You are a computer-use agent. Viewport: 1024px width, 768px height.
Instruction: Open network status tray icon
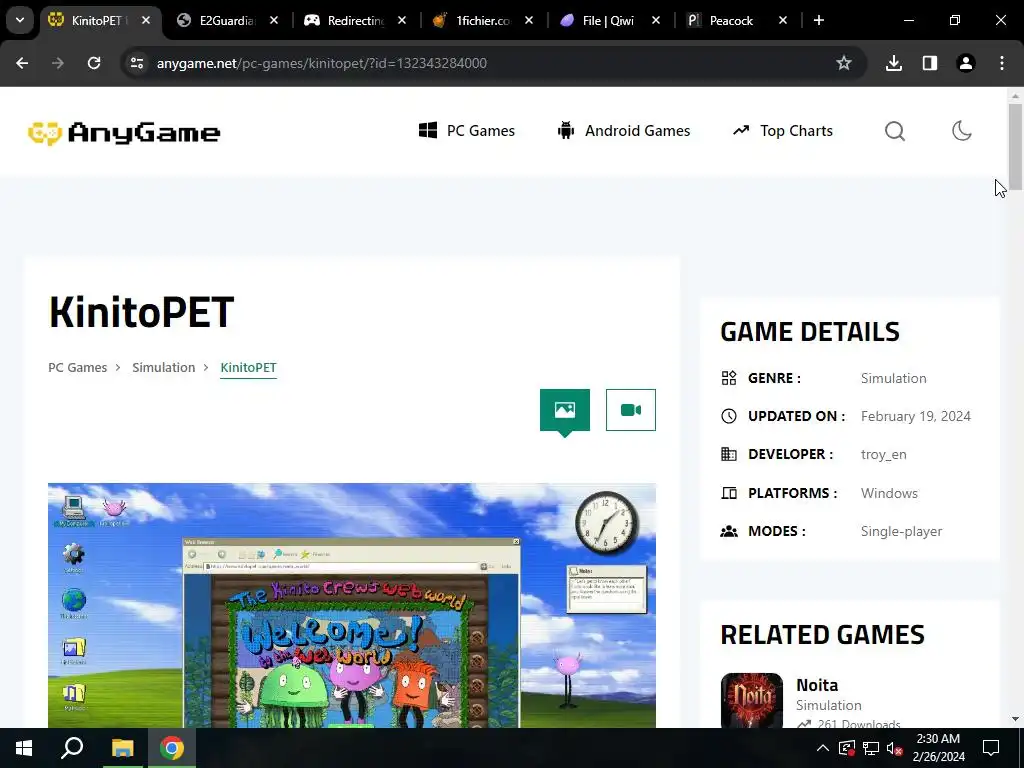(871, 748)
